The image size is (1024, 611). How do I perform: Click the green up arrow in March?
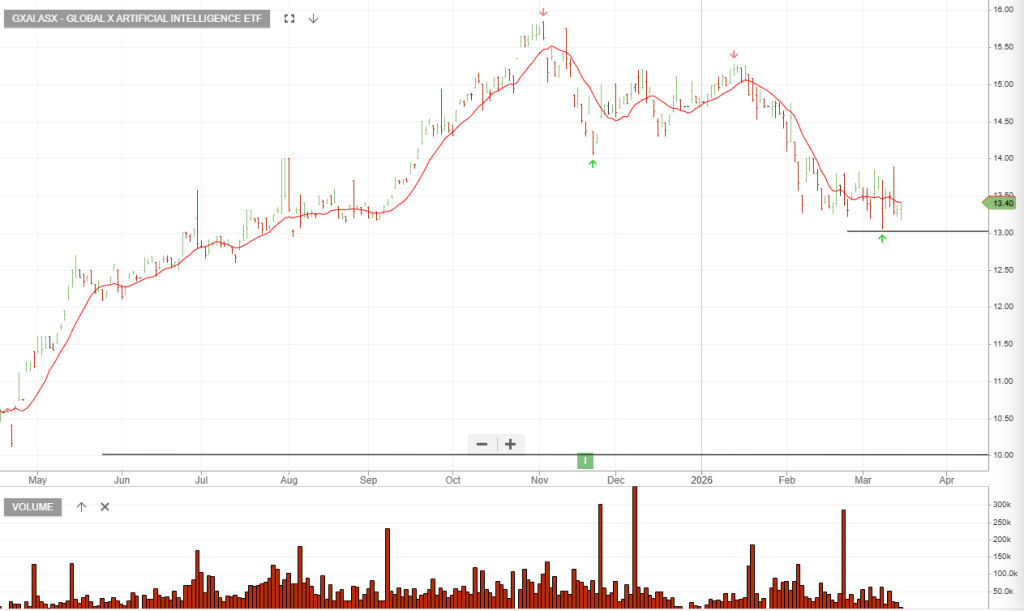click(x=882, y=239)
